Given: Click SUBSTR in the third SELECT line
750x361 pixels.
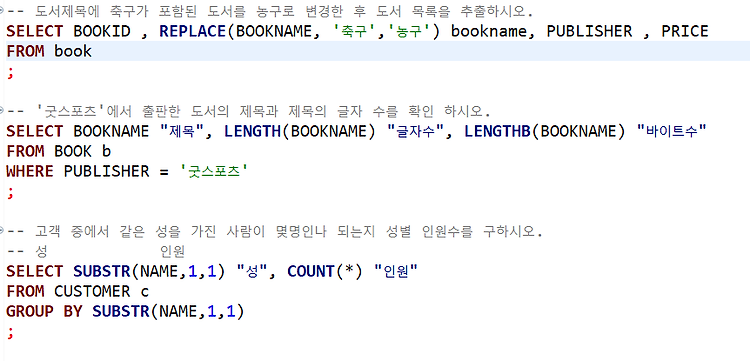Looking at the screenshot, I should tap(101, 272).
